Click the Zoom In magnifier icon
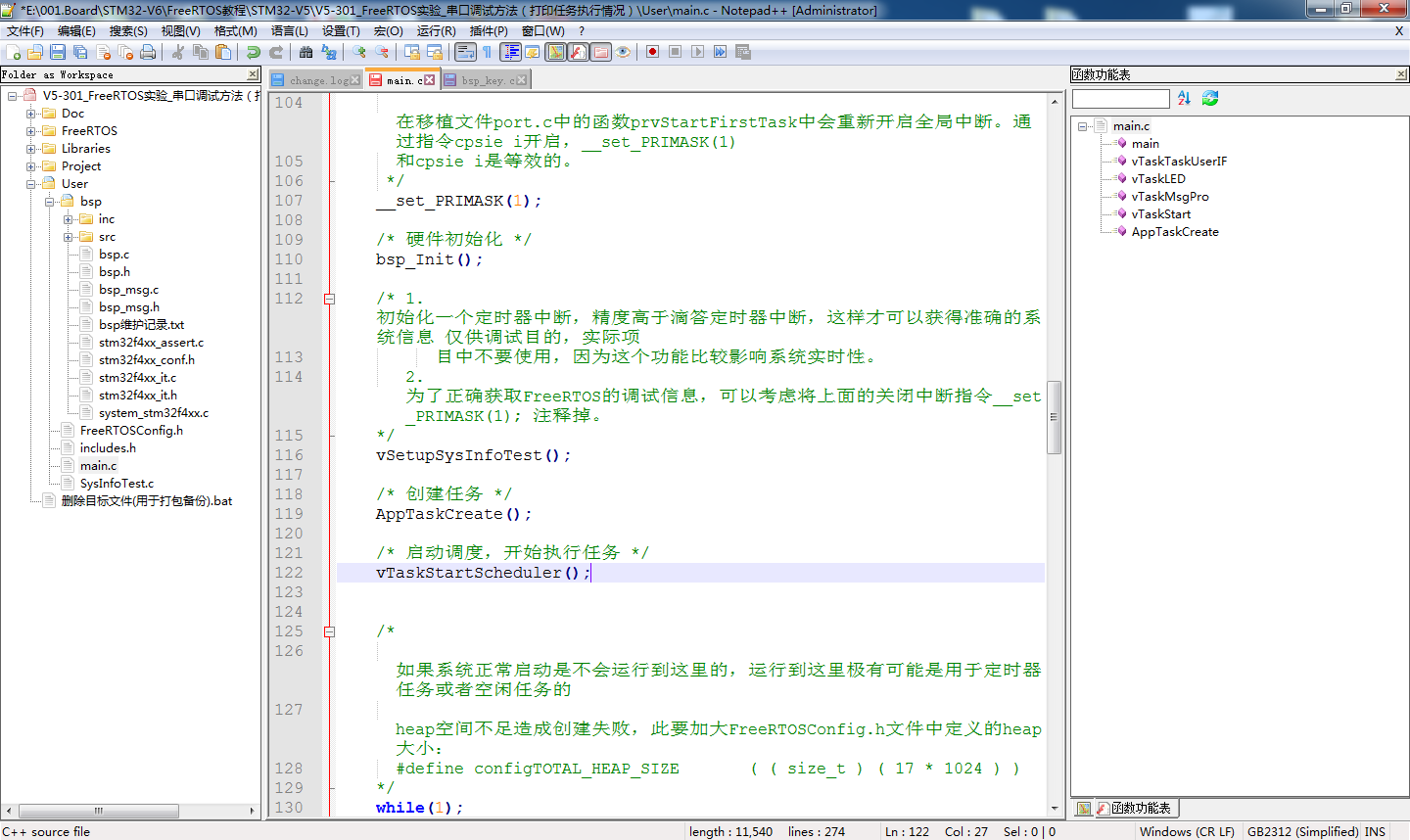This screenshot has height=840, width=1410. click(359, 52)
